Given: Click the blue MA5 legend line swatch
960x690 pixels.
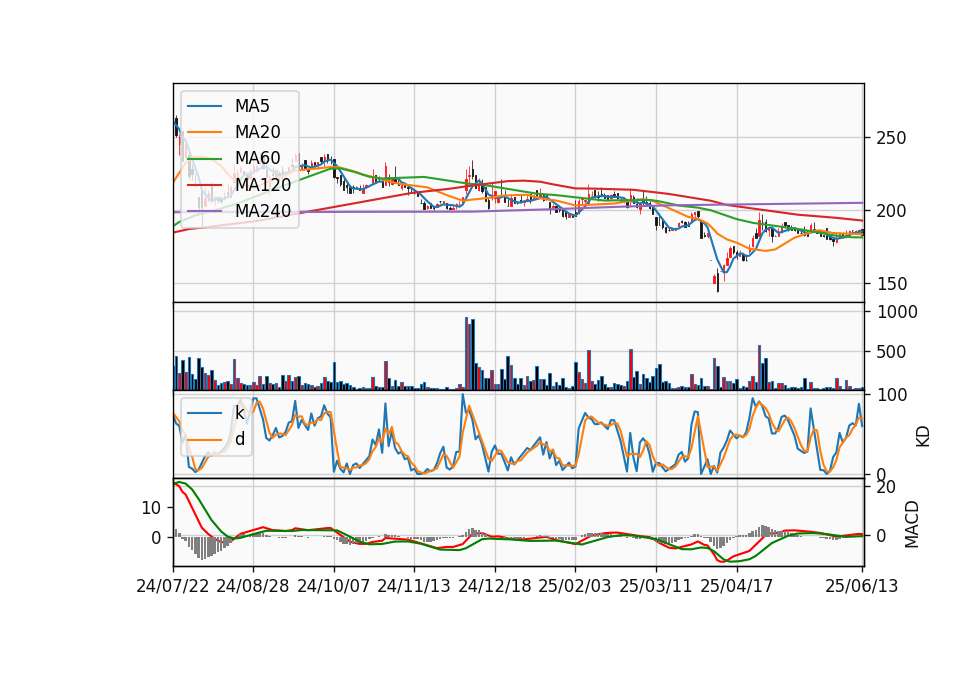Looking at the screenshot, I should pos(204,106).
